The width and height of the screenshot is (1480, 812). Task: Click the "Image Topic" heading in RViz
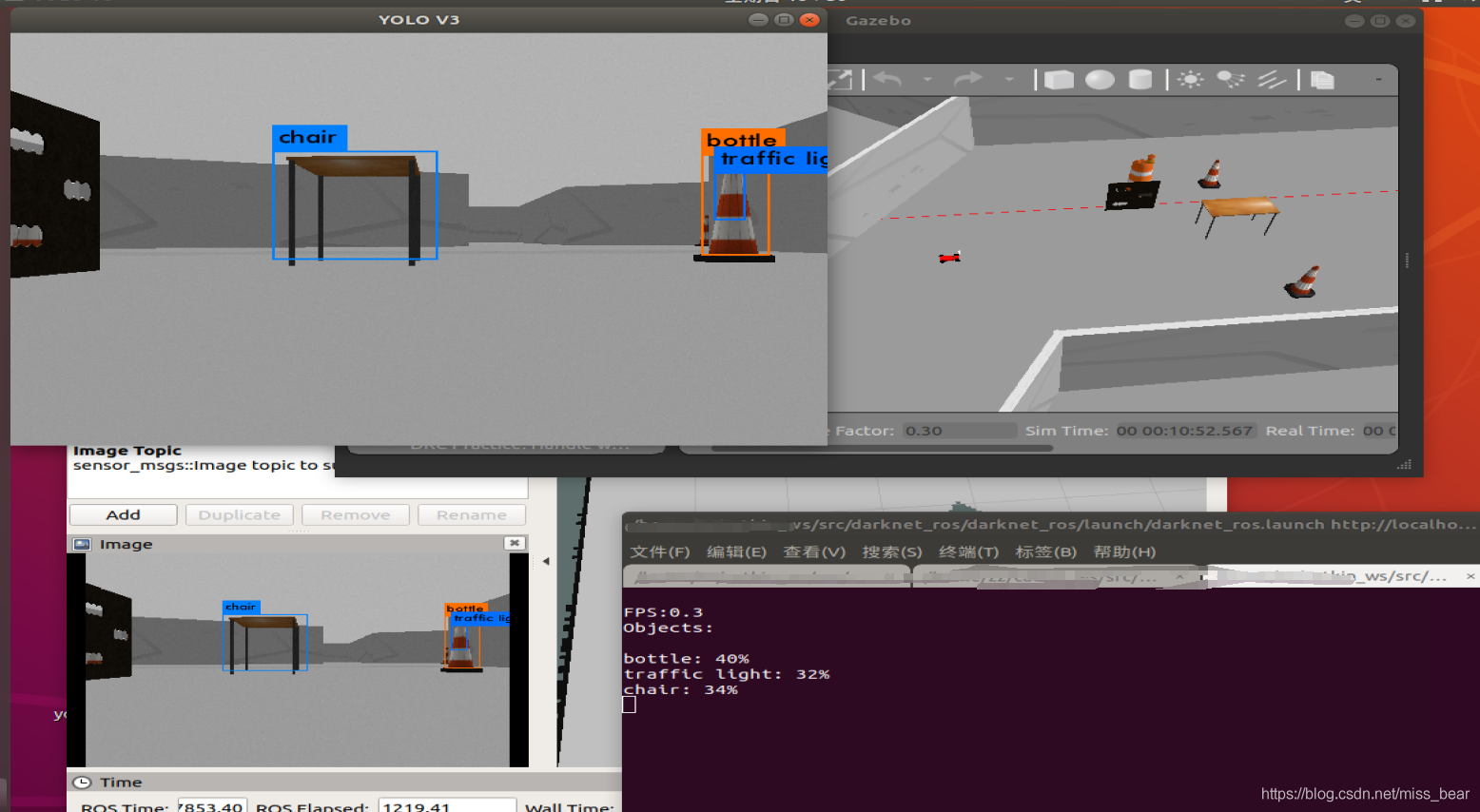(x=127, y=451)
